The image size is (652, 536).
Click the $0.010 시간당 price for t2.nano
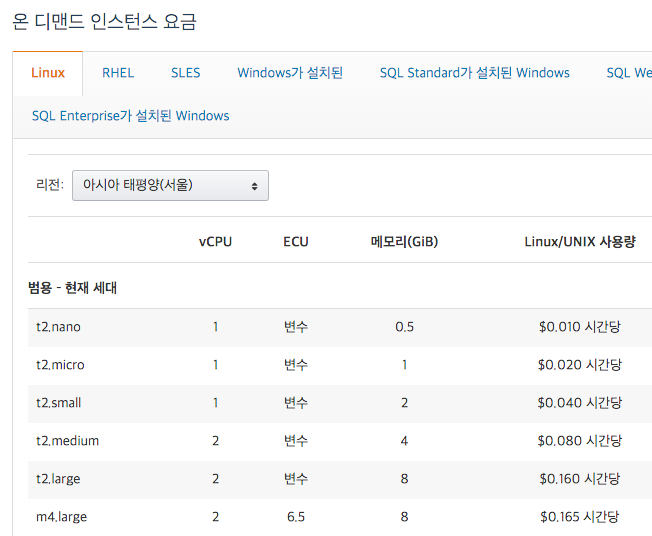[x=580, y=327]
